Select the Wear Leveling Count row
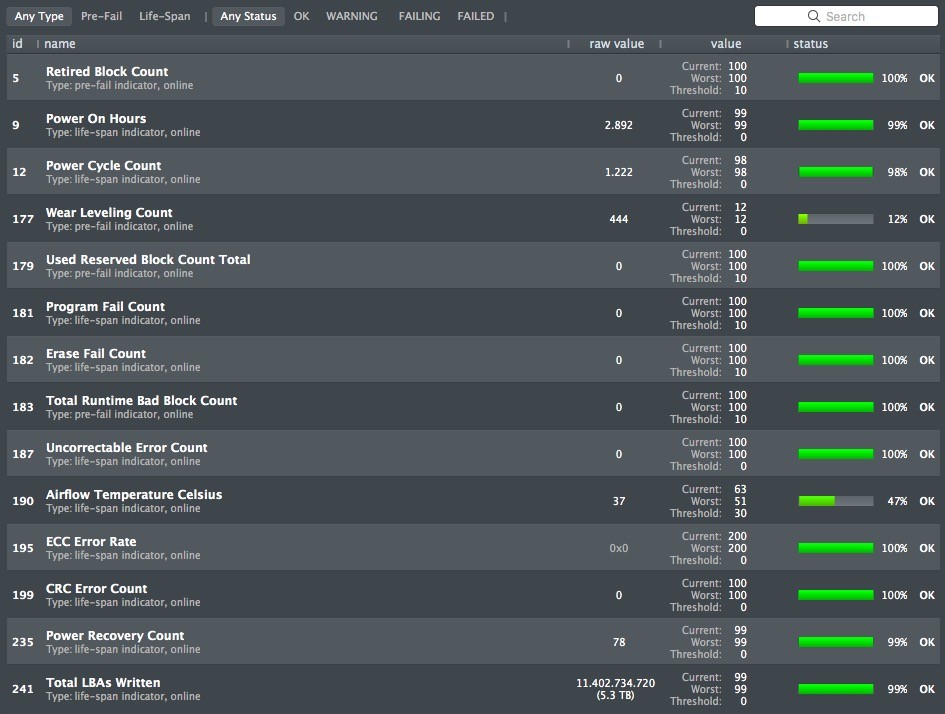This screenshot has height=714, width=945. [x=472, y=219]
